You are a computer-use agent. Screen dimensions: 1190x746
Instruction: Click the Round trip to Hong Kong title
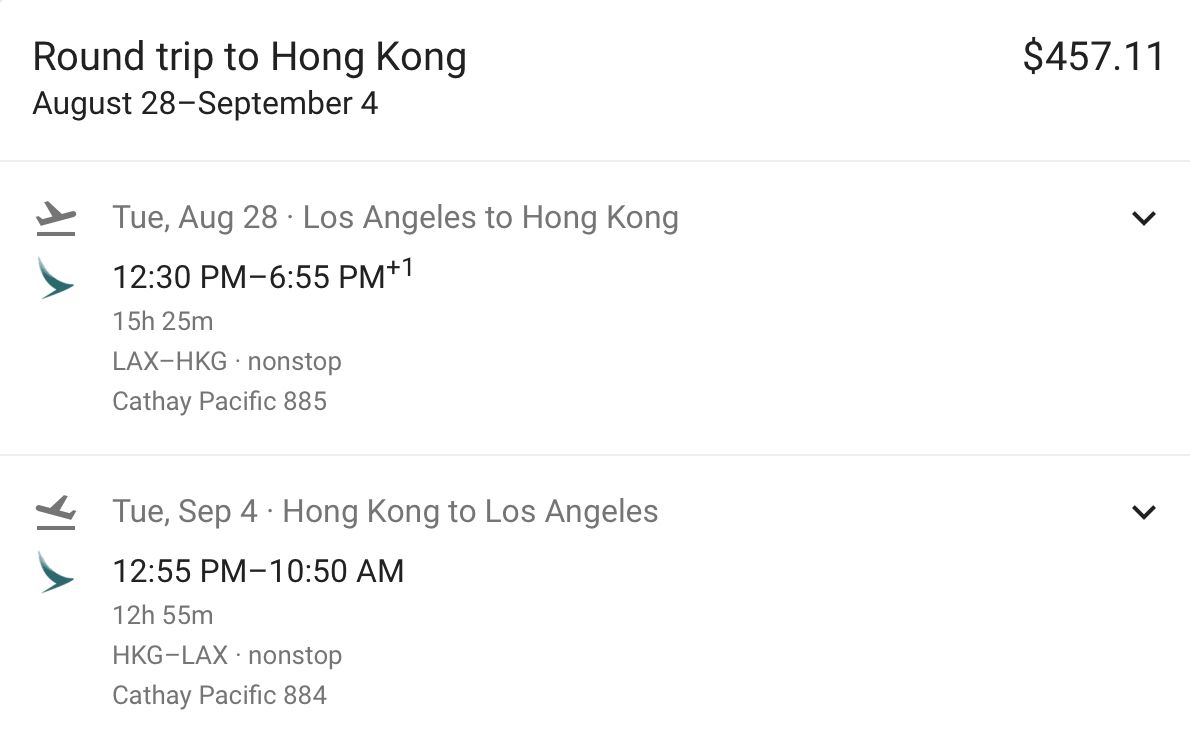pyautogui.click(x=249, y=58)
